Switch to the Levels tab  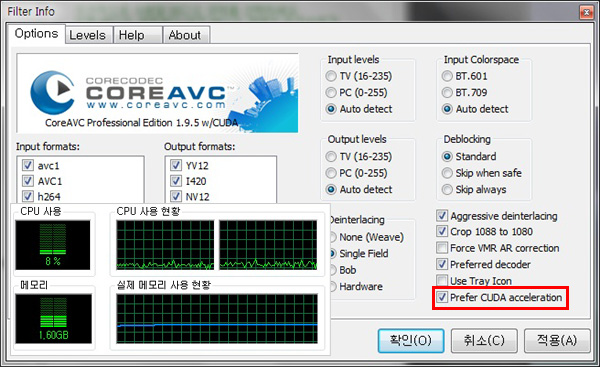(87, 35)
